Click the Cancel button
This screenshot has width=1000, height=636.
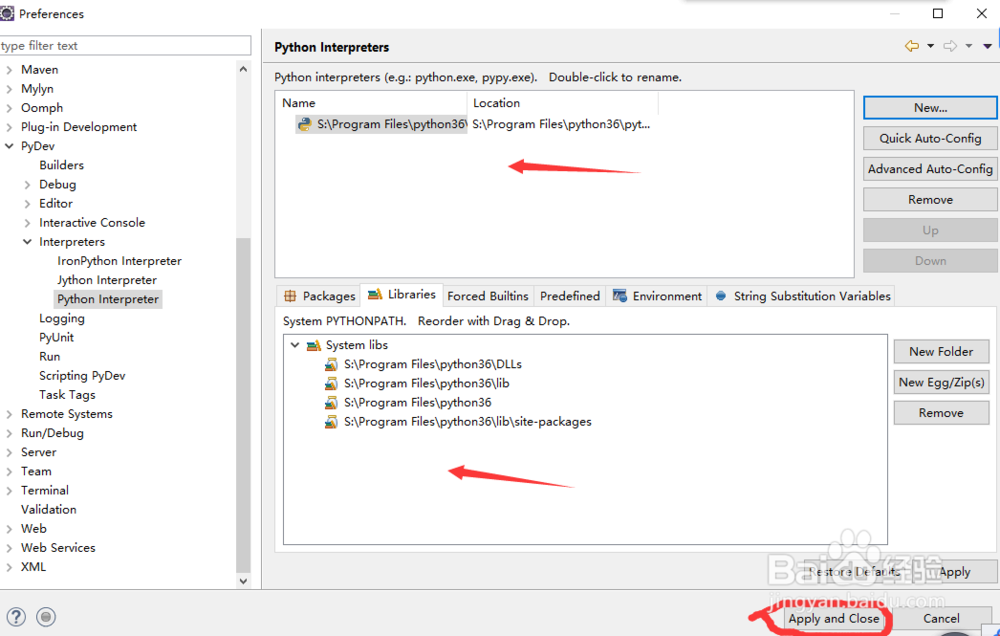click(x=941, y=618)
